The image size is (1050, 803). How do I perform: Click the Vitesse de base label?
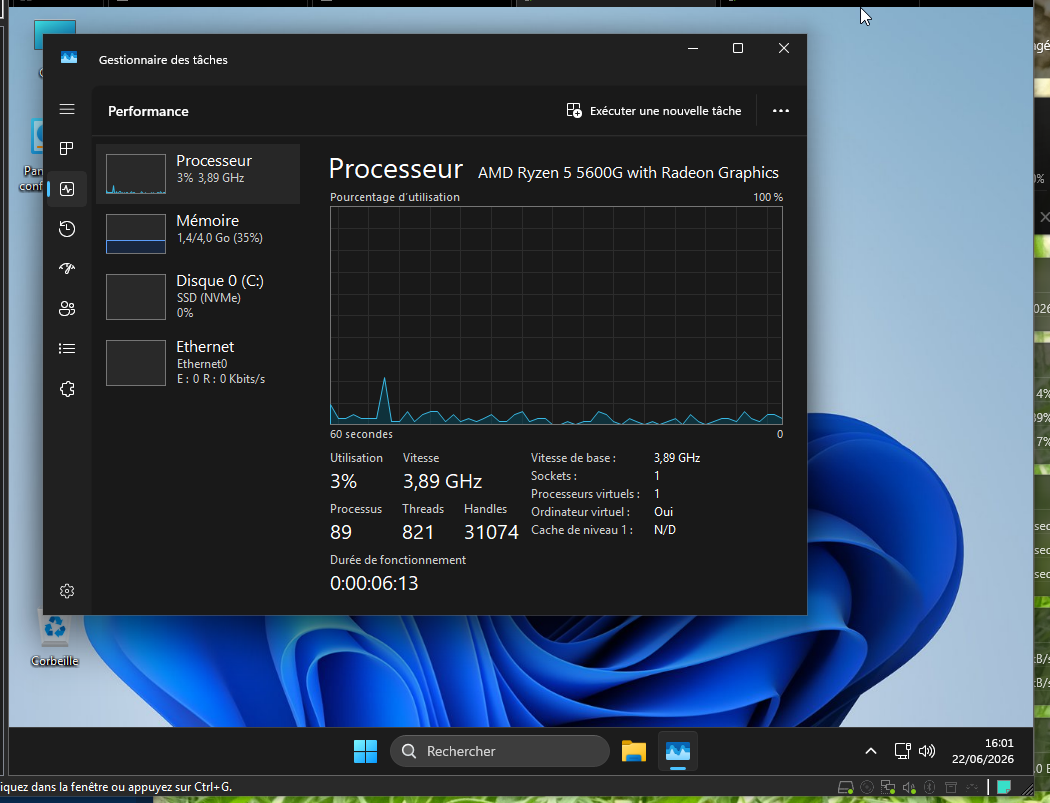[x=573, y=458]
